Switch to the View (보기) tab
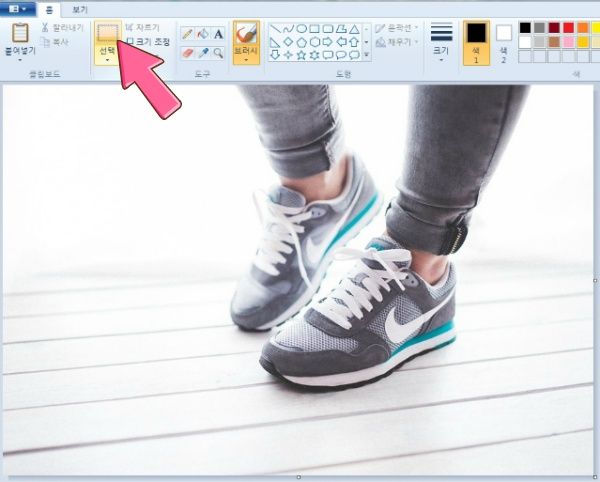Screen dimensions: 600x482 [80, 10]
